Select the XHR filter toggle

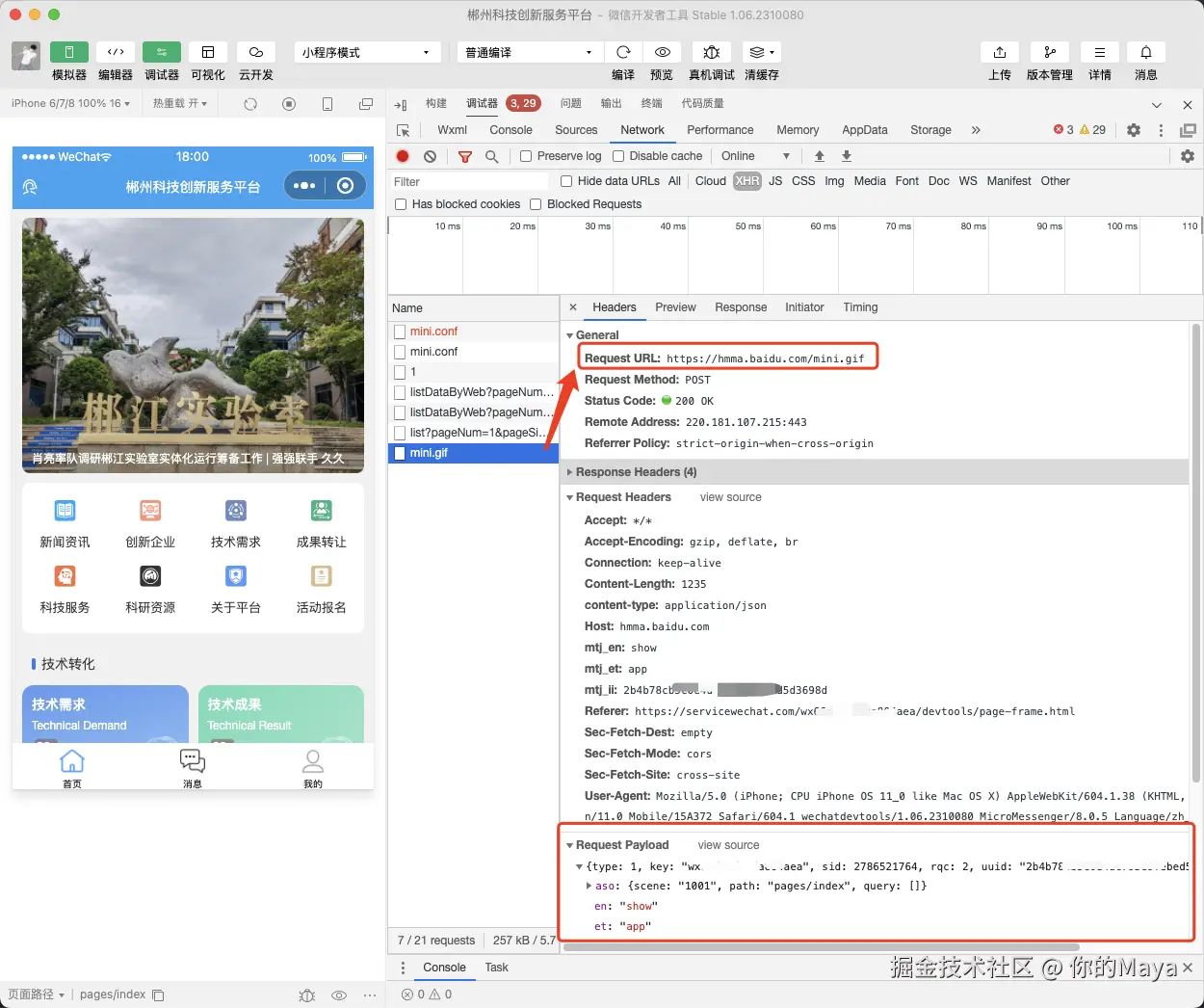tap(747, 181)
